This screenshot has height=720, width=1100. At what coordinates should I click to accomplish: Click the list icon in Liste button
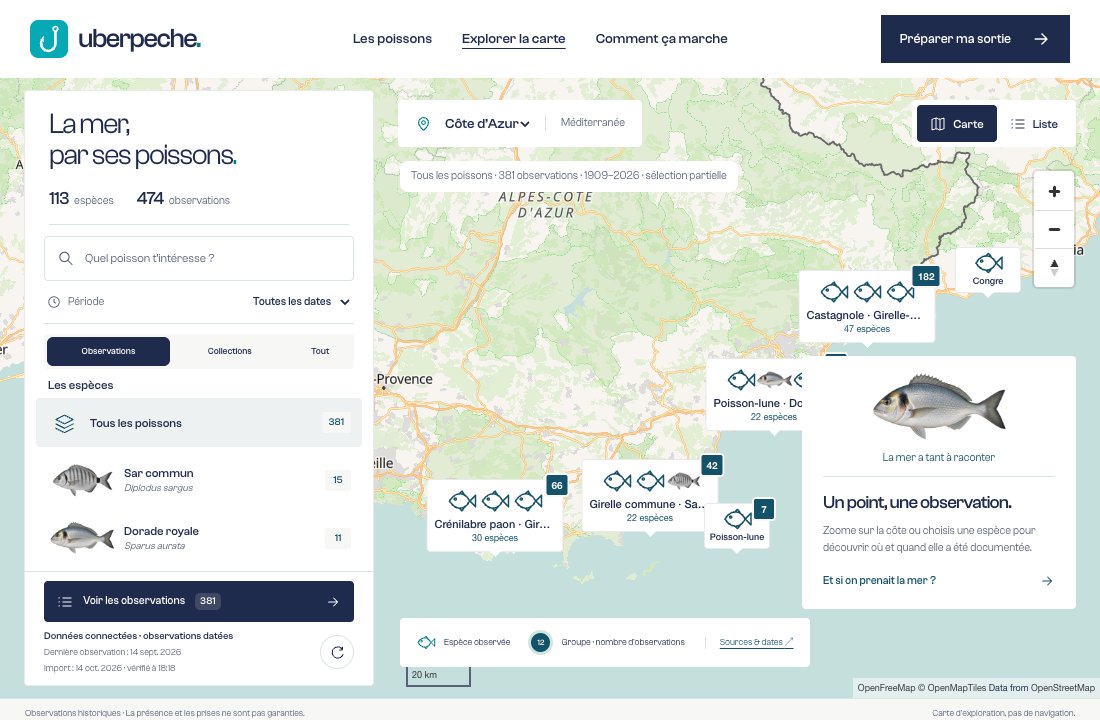[x=1017, y=124]
